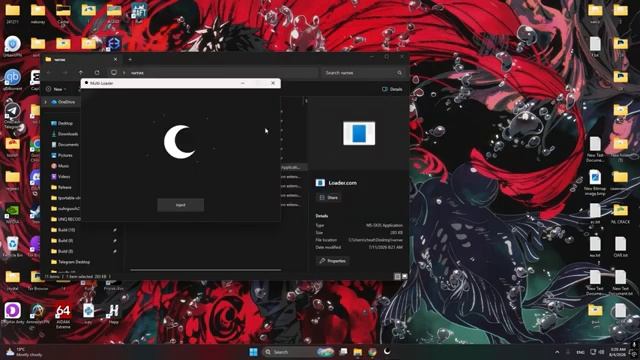The height and width of the screenshot is (360, 640).
Task: Close the Multi Loader window
Action: [273, 83]
